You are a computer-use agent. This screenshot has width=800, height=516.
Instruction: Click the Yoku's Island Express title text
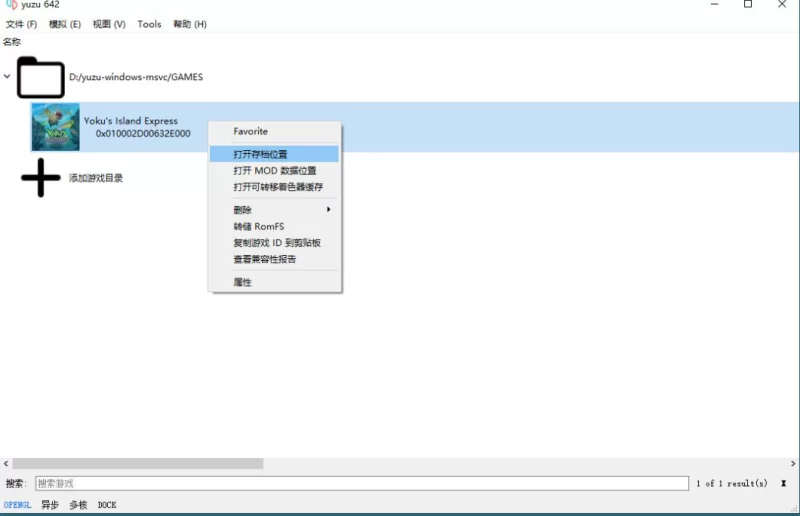tap(131, 120)
